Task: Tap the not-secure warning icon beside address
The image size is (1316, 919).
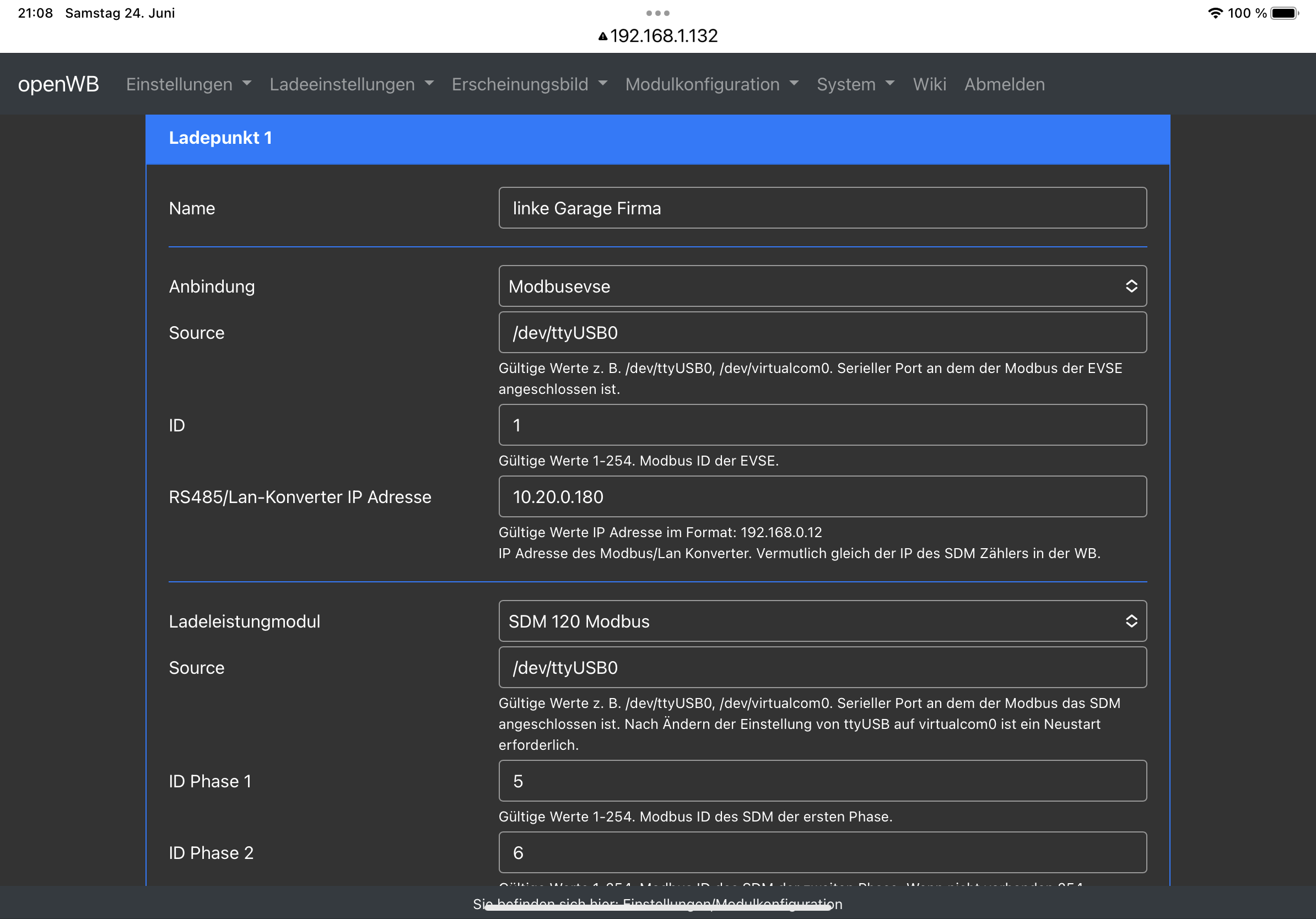Action: (x=602, y=36)
